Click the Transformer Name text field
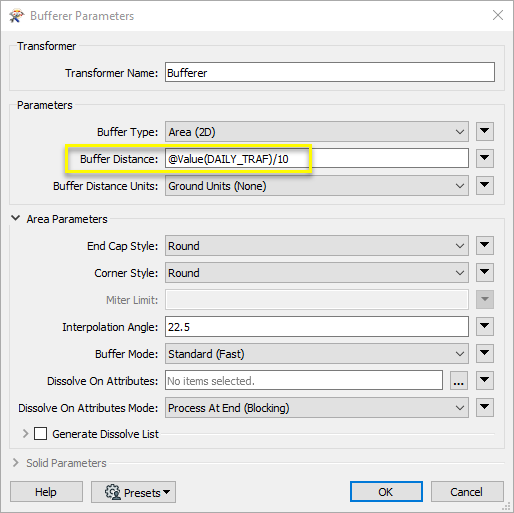 click(x=330, y=72)
